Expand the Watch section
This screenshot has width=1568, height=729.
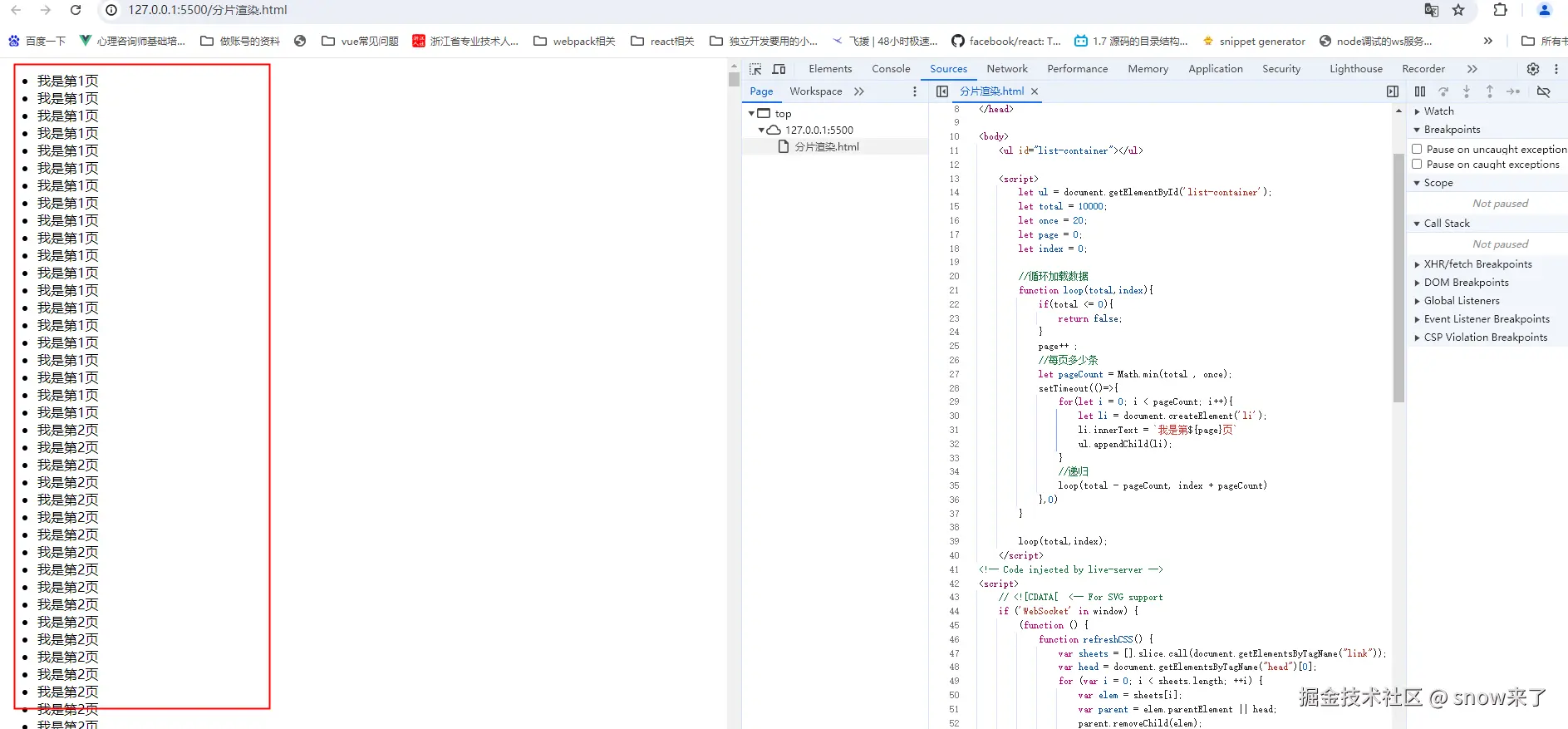click(1418, 111)
